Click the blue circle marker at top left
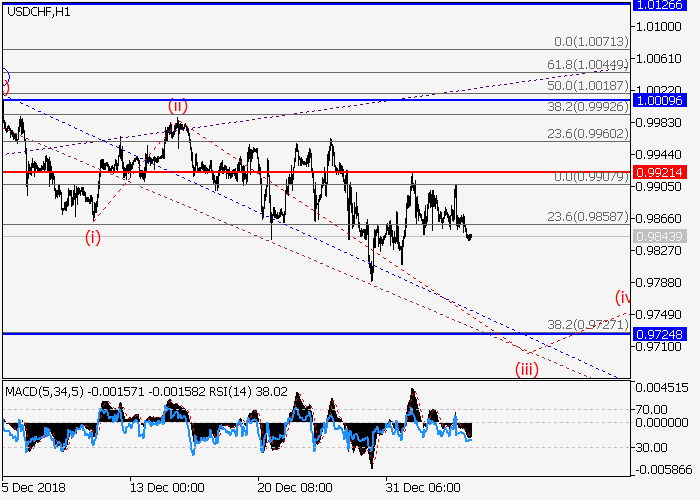Viewport: 700px width, 500px height. tap(4, 75)
